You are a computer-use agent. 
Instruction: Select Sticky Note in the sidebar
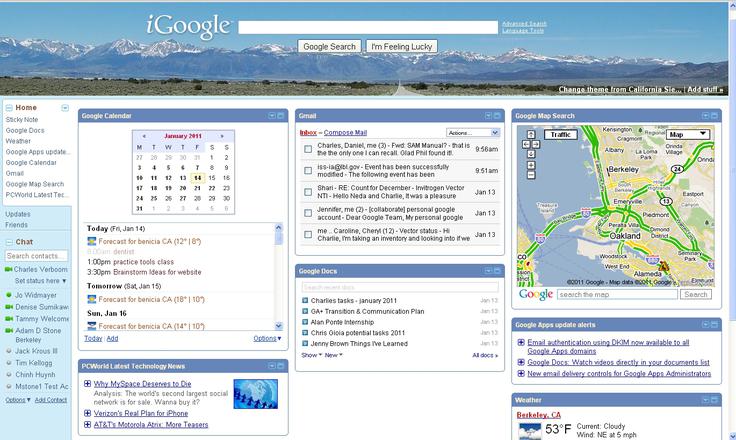click(x=22, y=120)
